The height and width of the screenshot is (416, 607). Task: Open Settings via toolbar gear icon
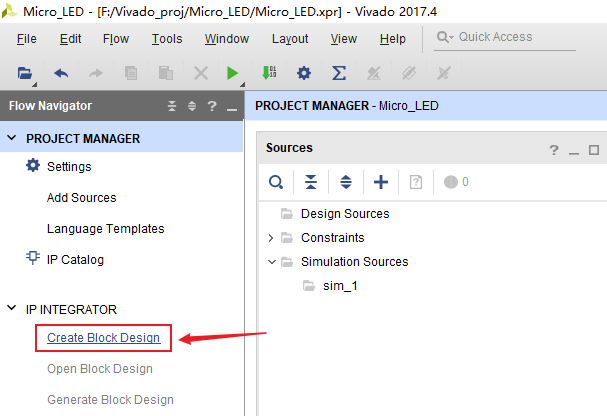[x=304, y=73]
